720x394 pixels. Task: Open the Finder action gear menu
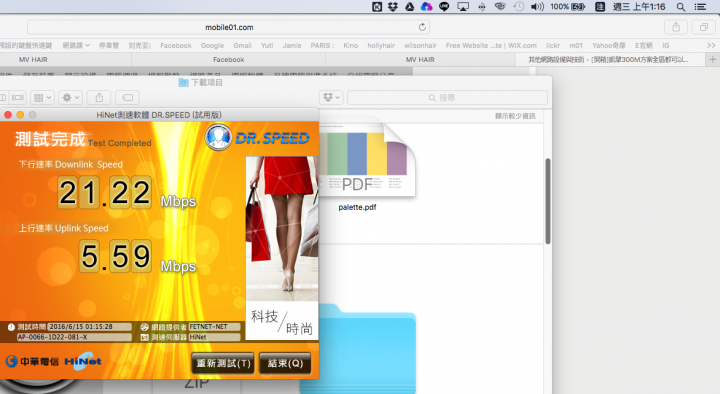click(x=71, y=97)
